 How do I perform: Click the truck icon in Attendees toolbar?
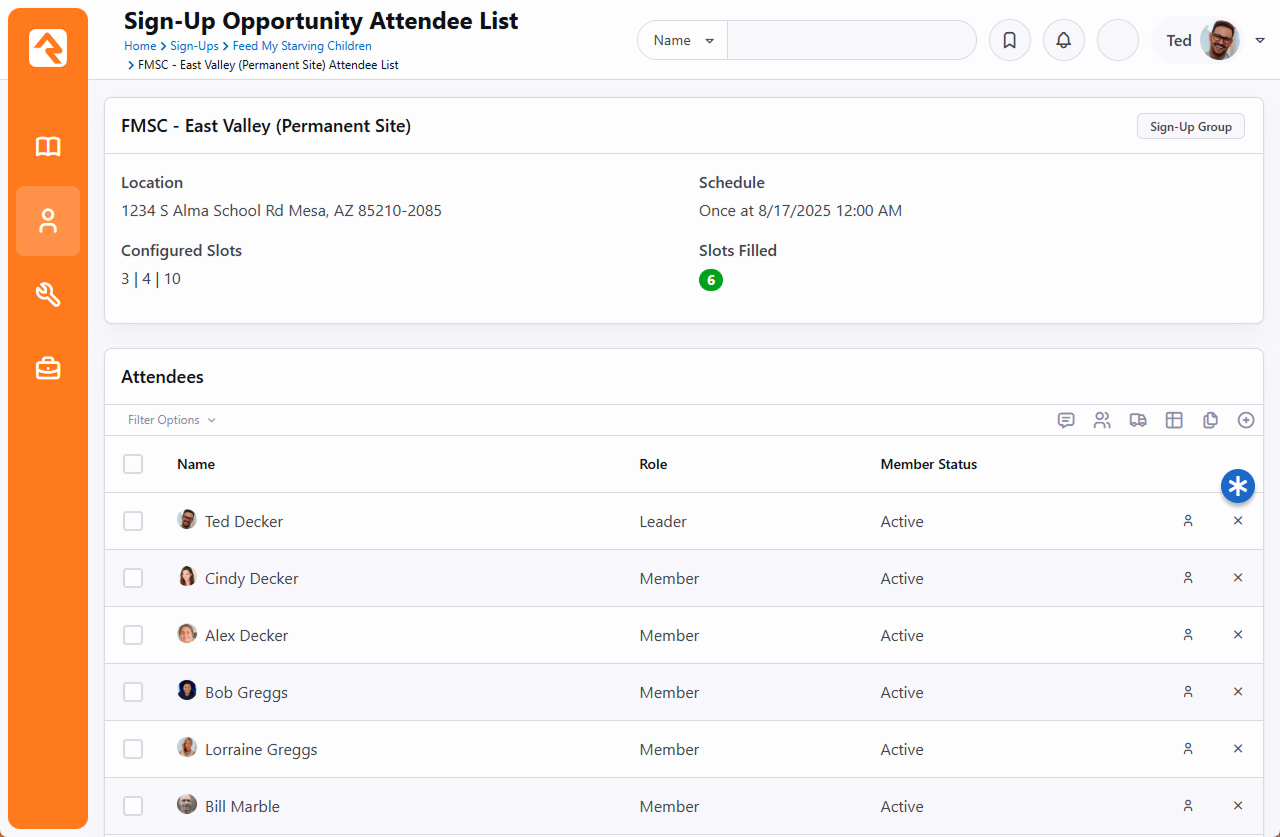(x=1138, y=420)
